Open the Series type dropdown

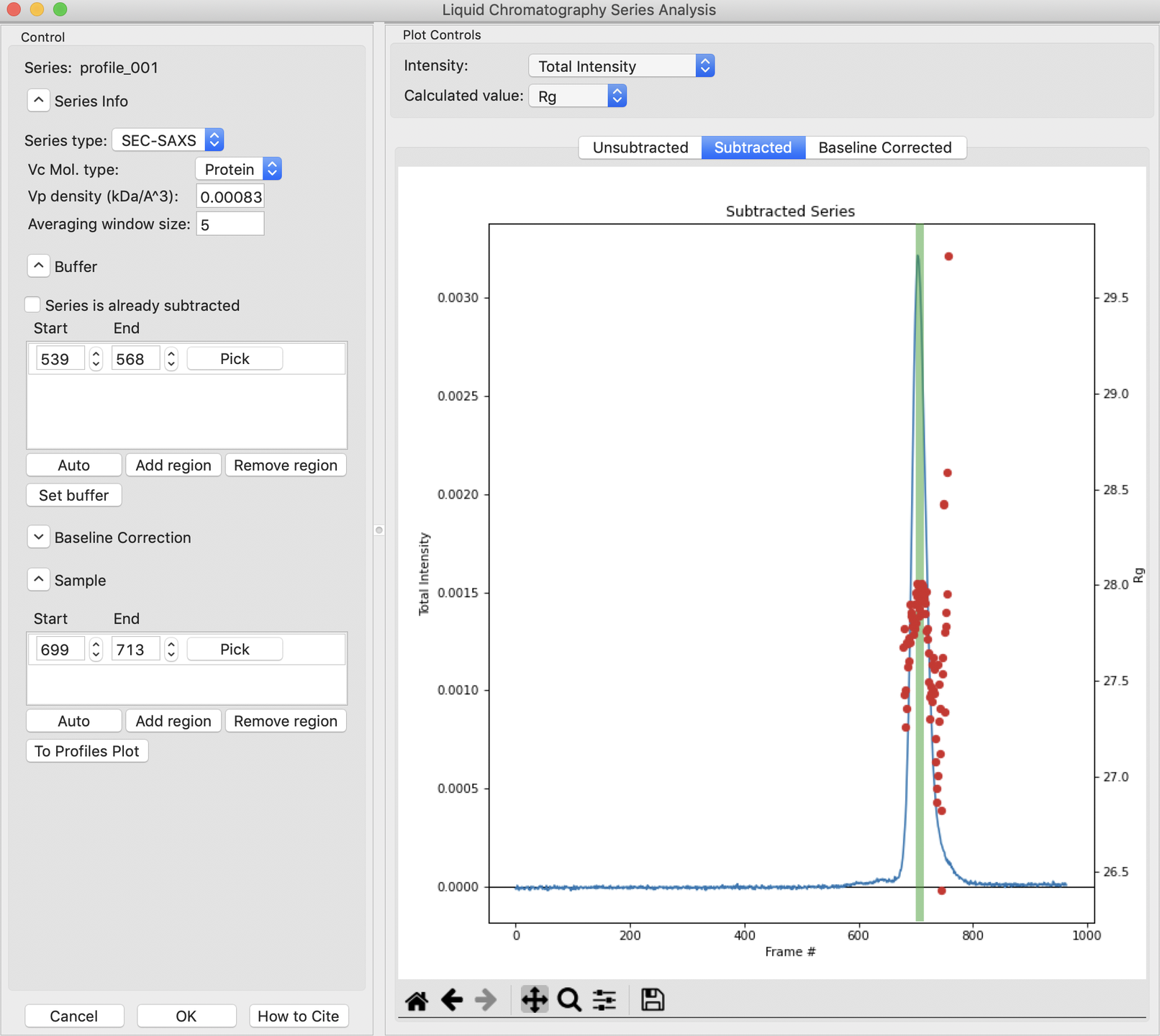[168, 140]
